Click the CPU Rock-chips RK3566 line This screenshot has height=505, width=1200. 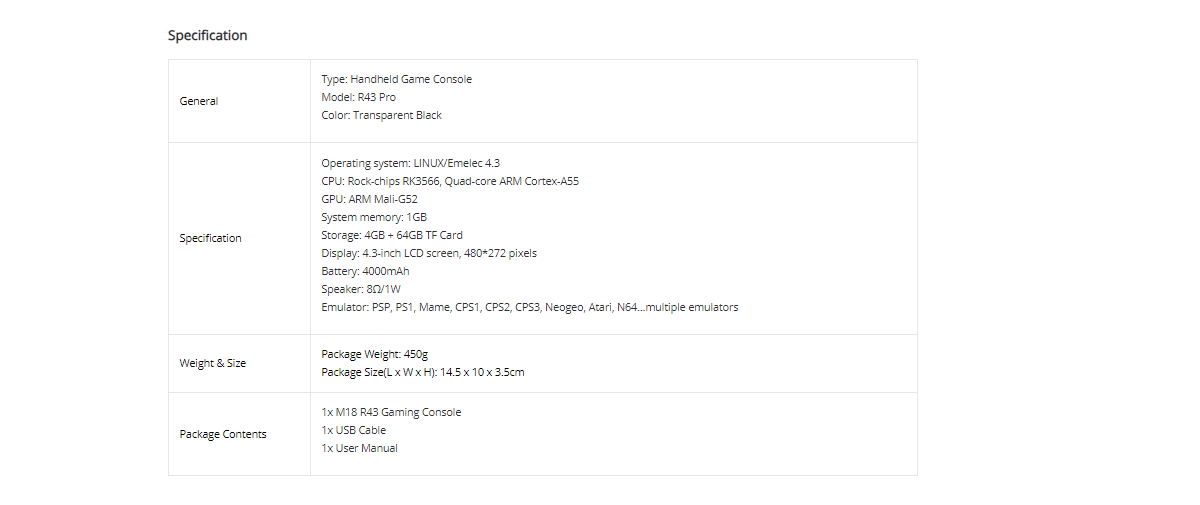tap(449, 181)
